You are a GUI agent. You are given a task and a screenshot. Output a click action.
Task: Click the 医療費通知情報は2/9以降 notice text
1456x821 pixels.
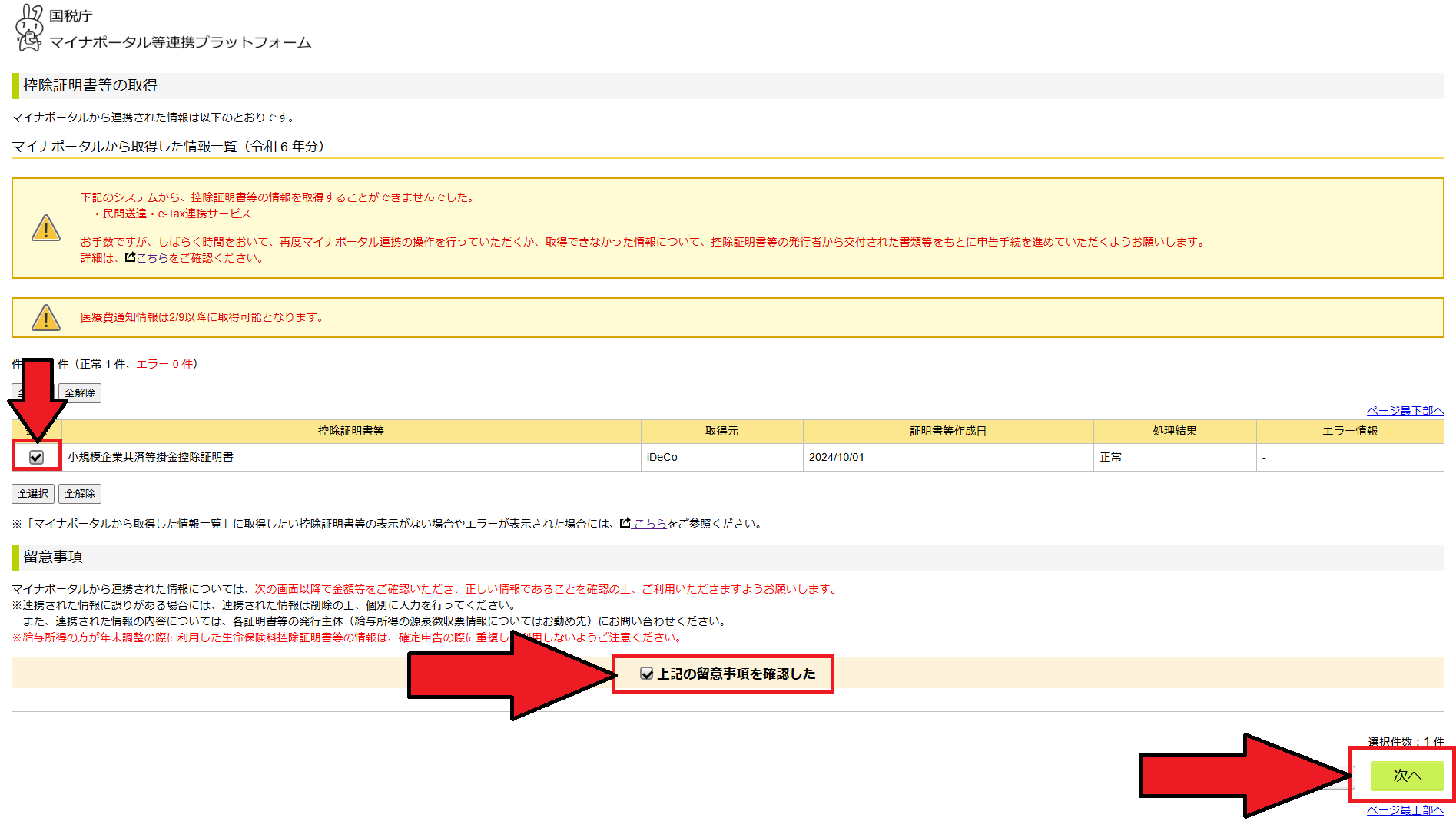[202, 317]
